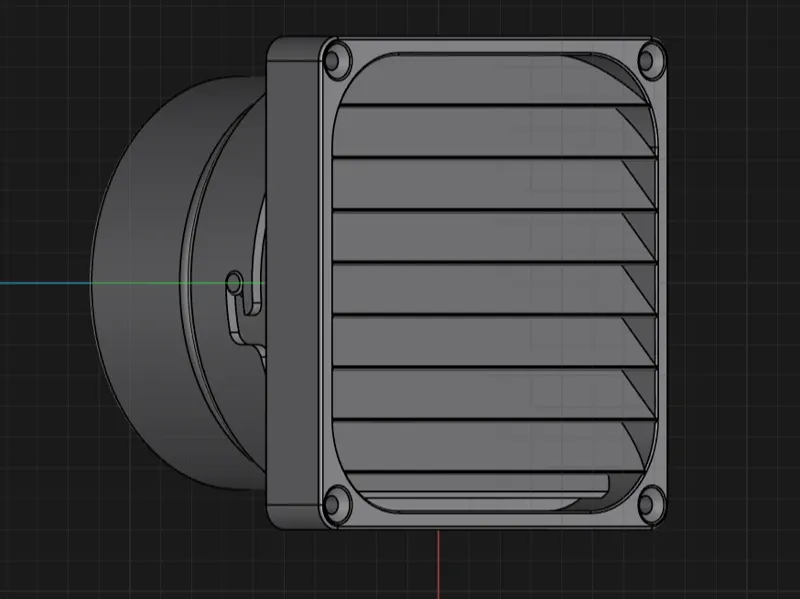Select the left side face of the square frame
The image size is (800, 599).
point(295,284)
